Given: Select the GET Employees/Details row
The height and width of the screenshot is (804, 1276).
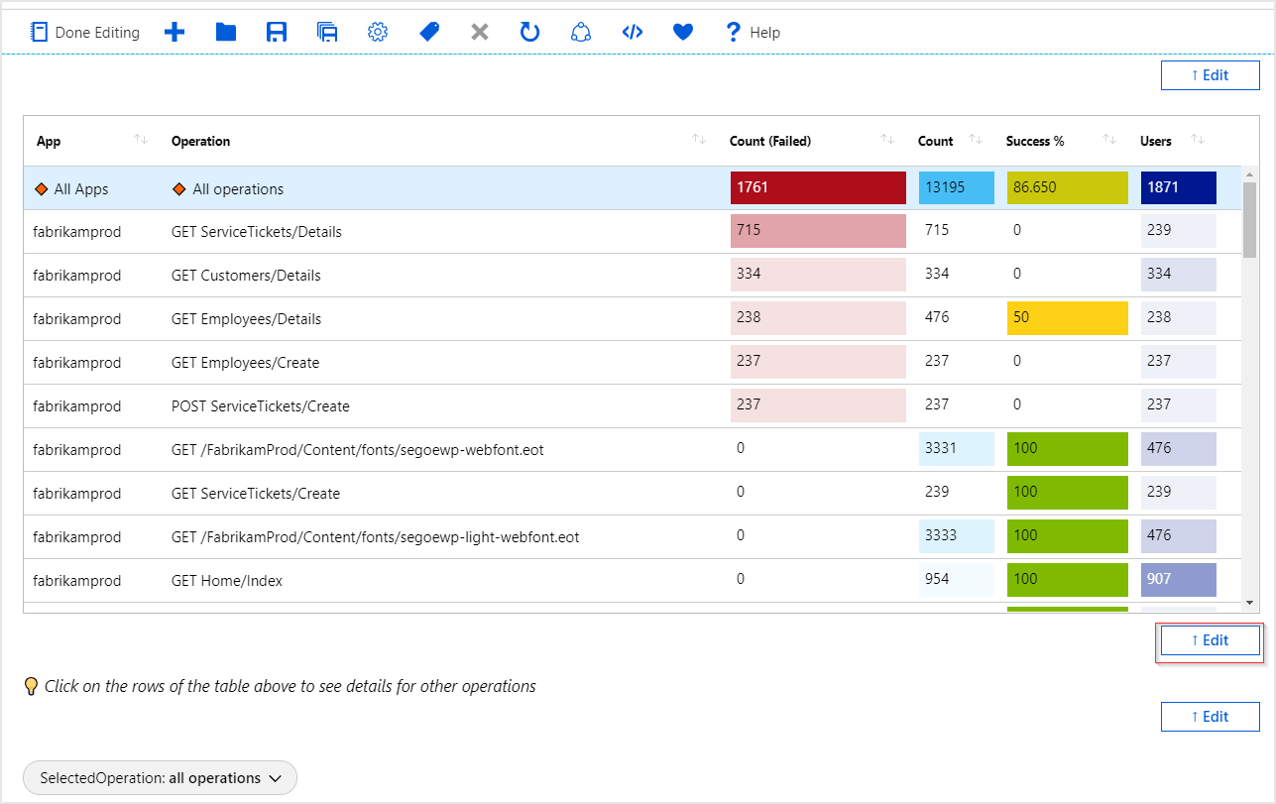Looking at the screenshot, I should point(246,319).
